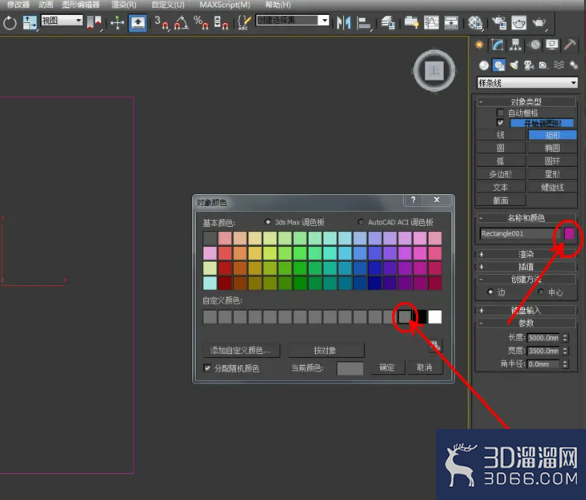Click the Select and Rotate tool icon
This screenshot has width=586, height=500.
(10, 23)
